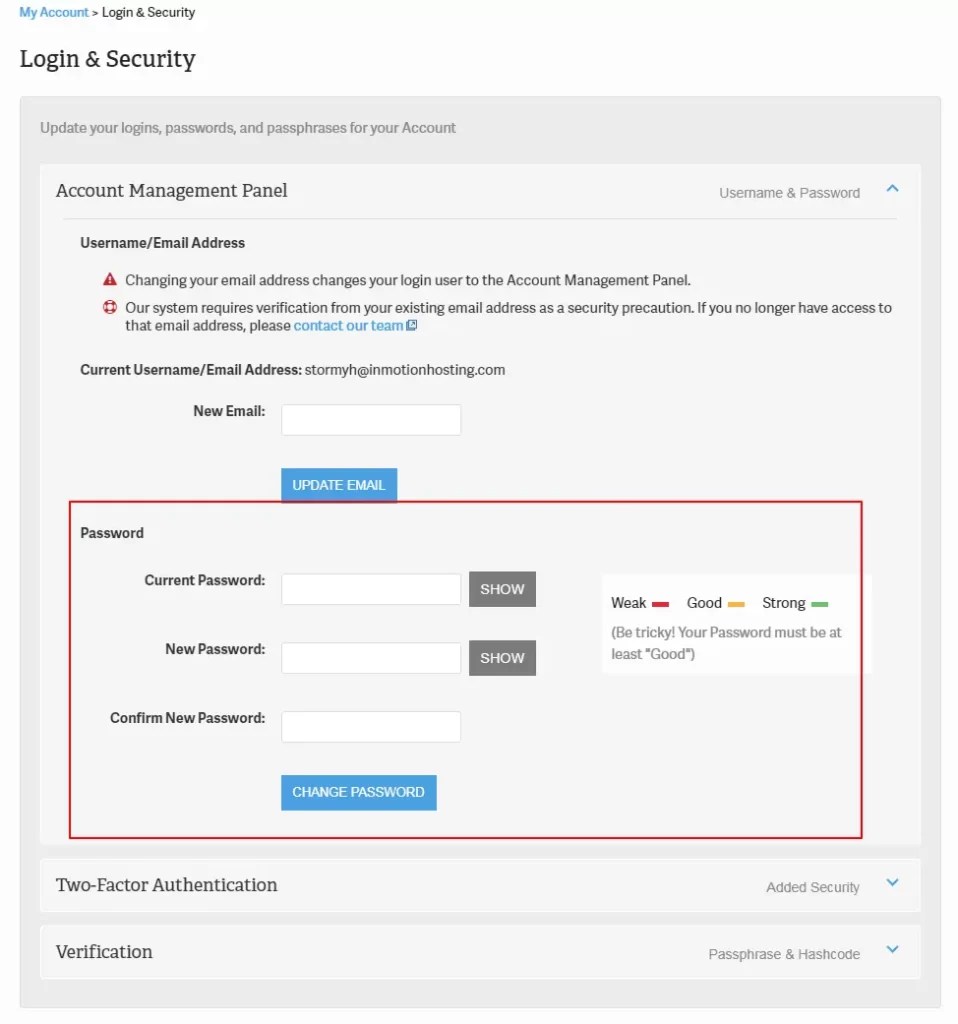Follow the contact our team link
This screenshot has height=1024, width=958.
(x=346, y=325)
